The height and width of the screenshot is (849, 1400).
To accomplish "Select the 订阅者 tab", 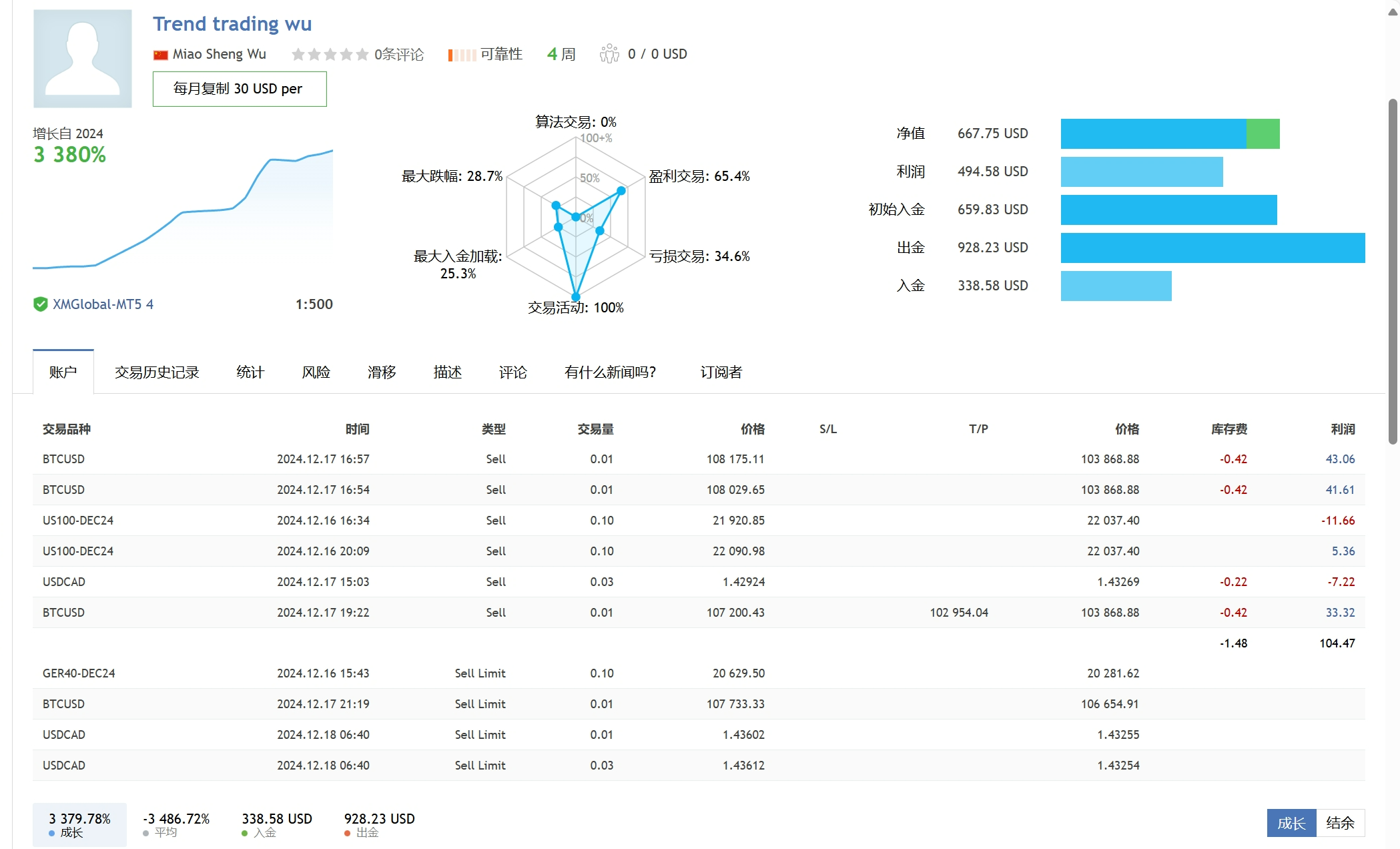I will coord(721,372).
